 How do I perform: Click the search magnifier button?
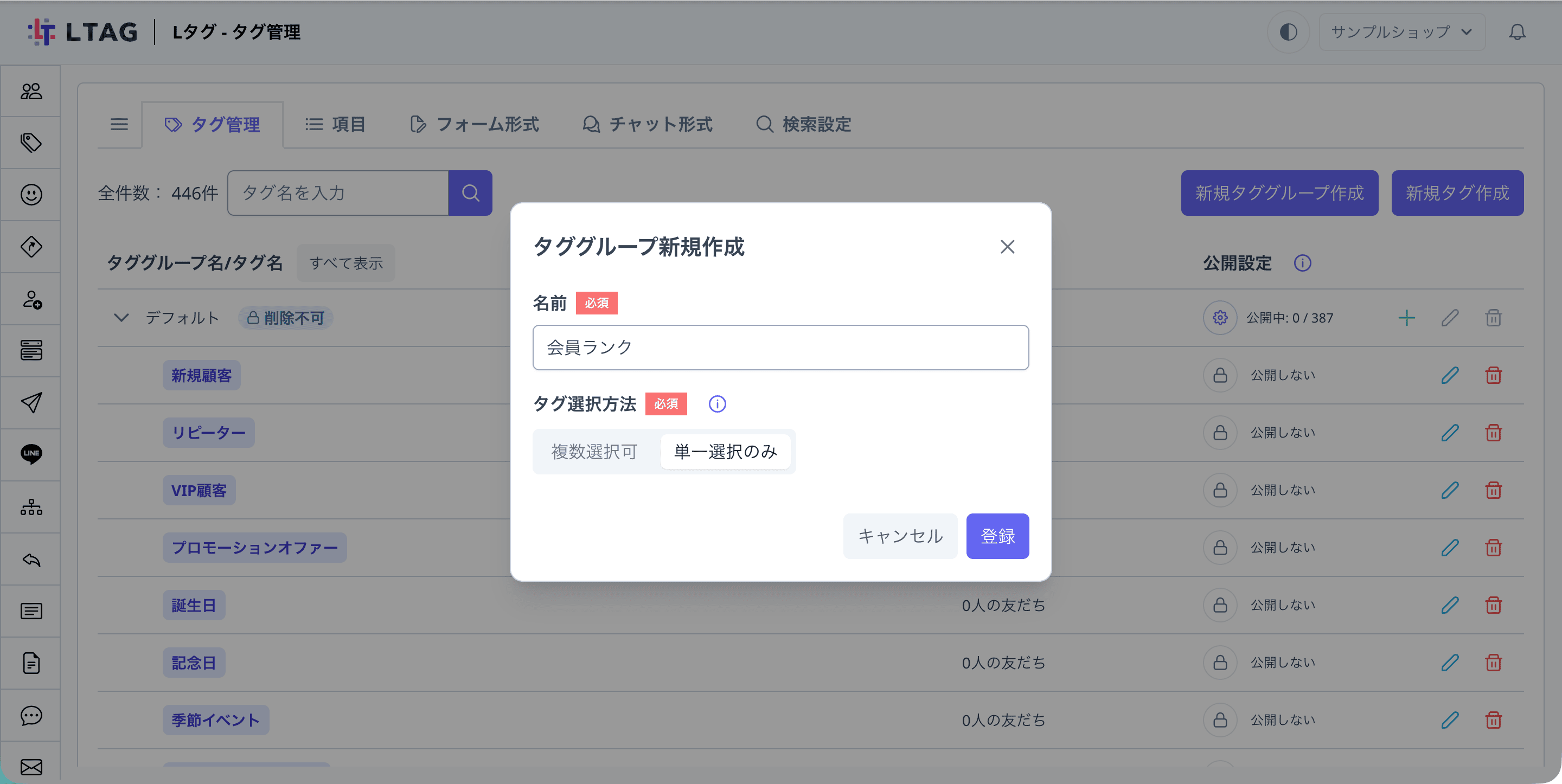[470, 193]
